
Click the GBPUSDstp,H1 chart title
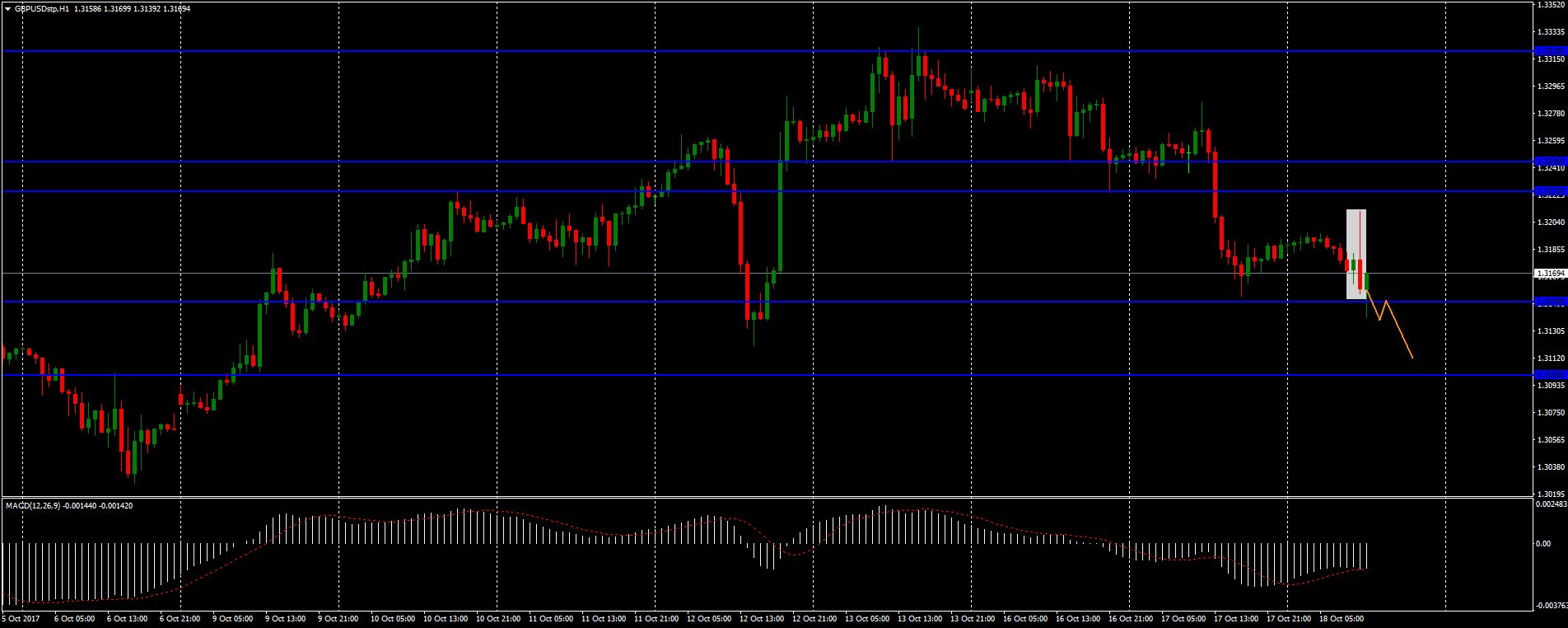tap(42, 9)
